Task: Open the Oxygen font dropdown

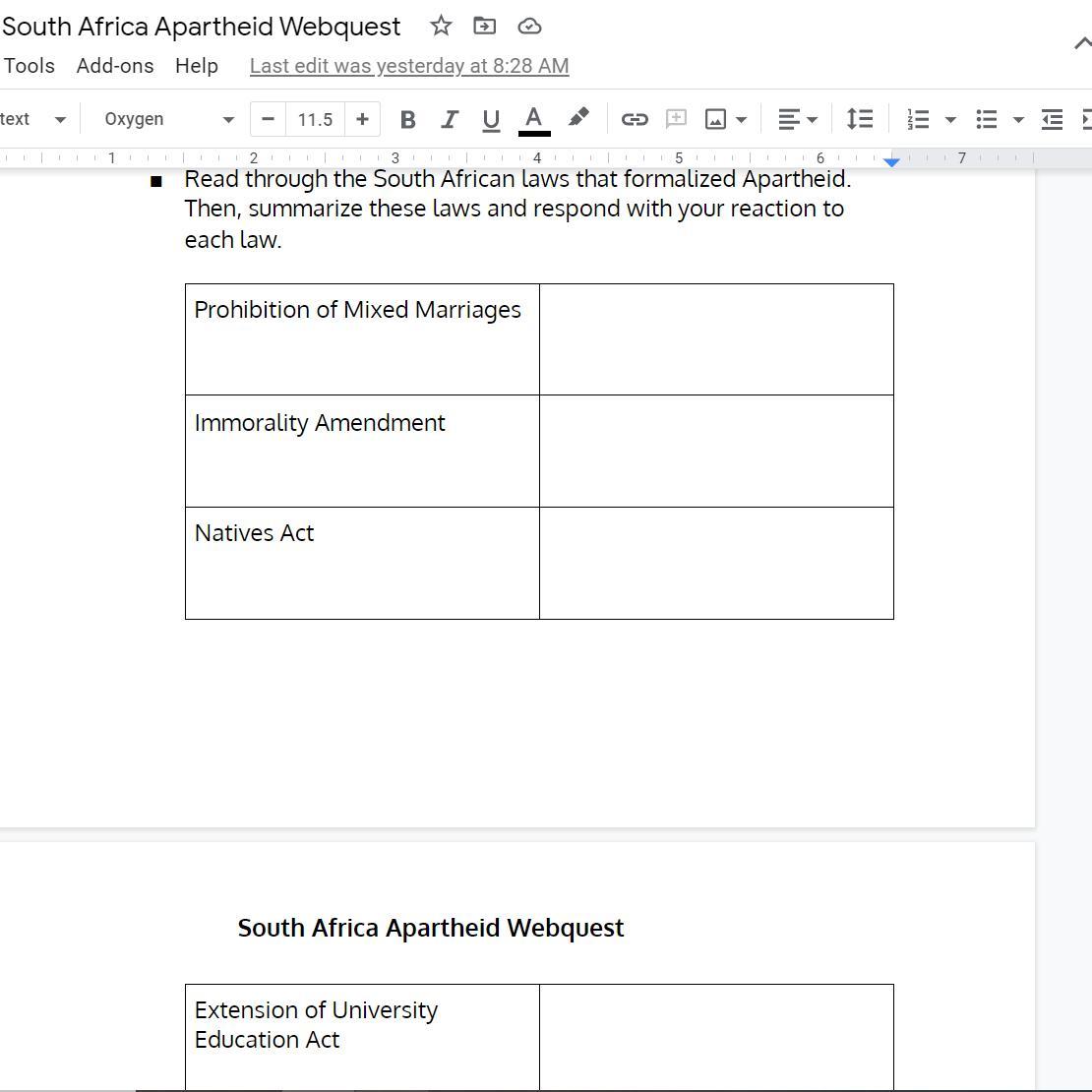Action: (x=168, y=119)
